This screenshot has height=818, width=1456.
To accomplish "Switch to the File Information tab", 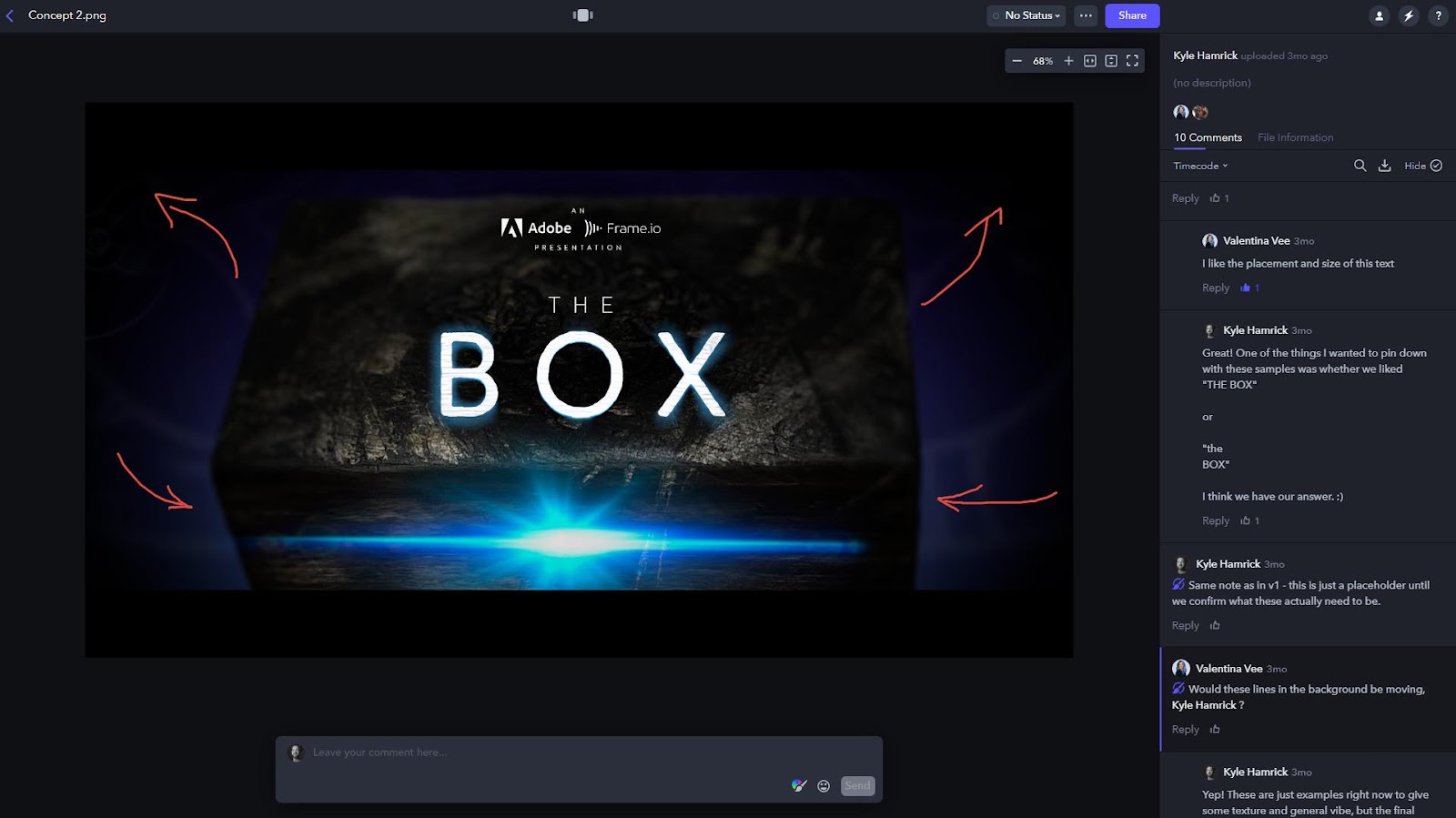I will (x=1295, y=137).
